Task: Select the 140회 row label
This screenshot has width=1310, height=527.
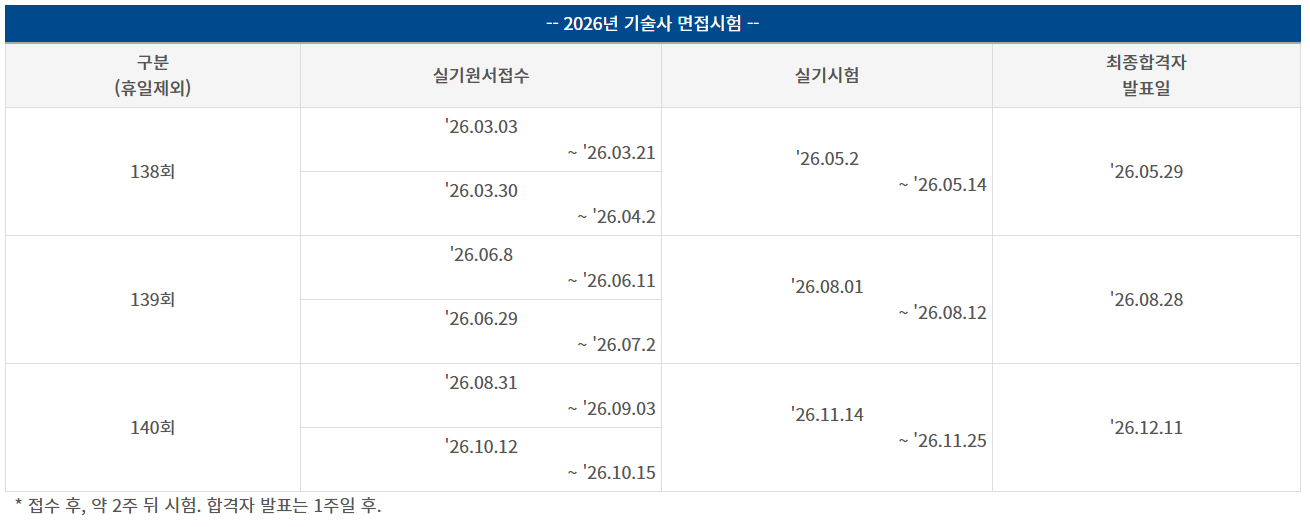Action: [152, 428]
